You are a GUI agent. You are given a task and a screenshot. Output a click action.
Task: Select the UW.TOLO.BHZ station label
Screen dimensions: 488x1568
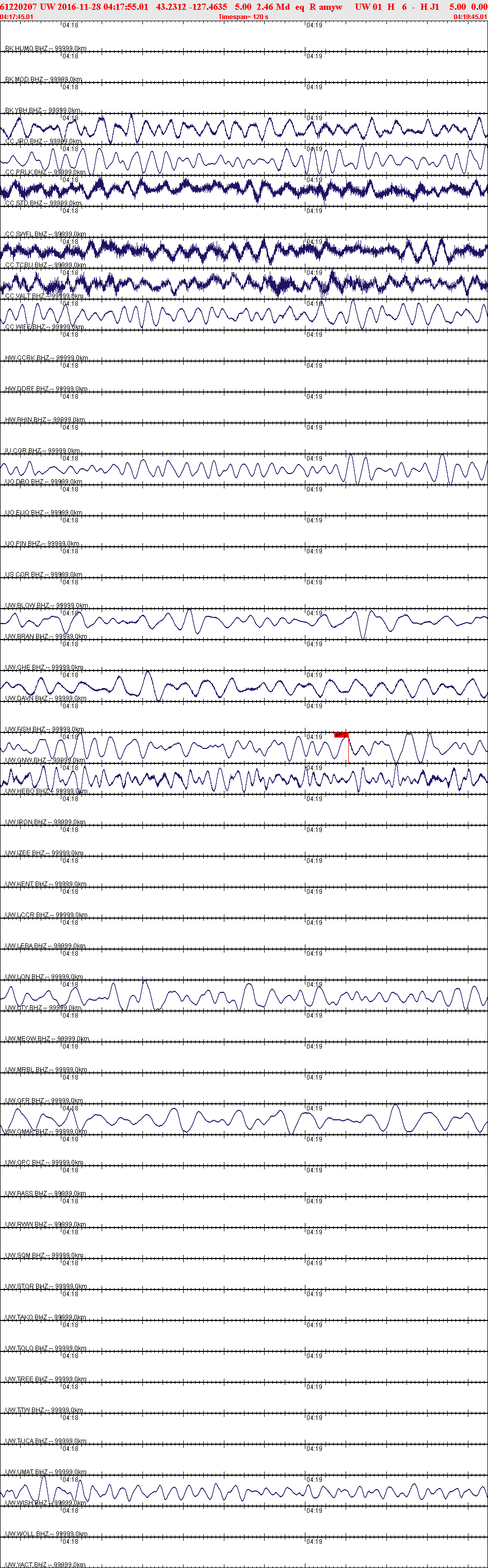tap(45, 1349)
